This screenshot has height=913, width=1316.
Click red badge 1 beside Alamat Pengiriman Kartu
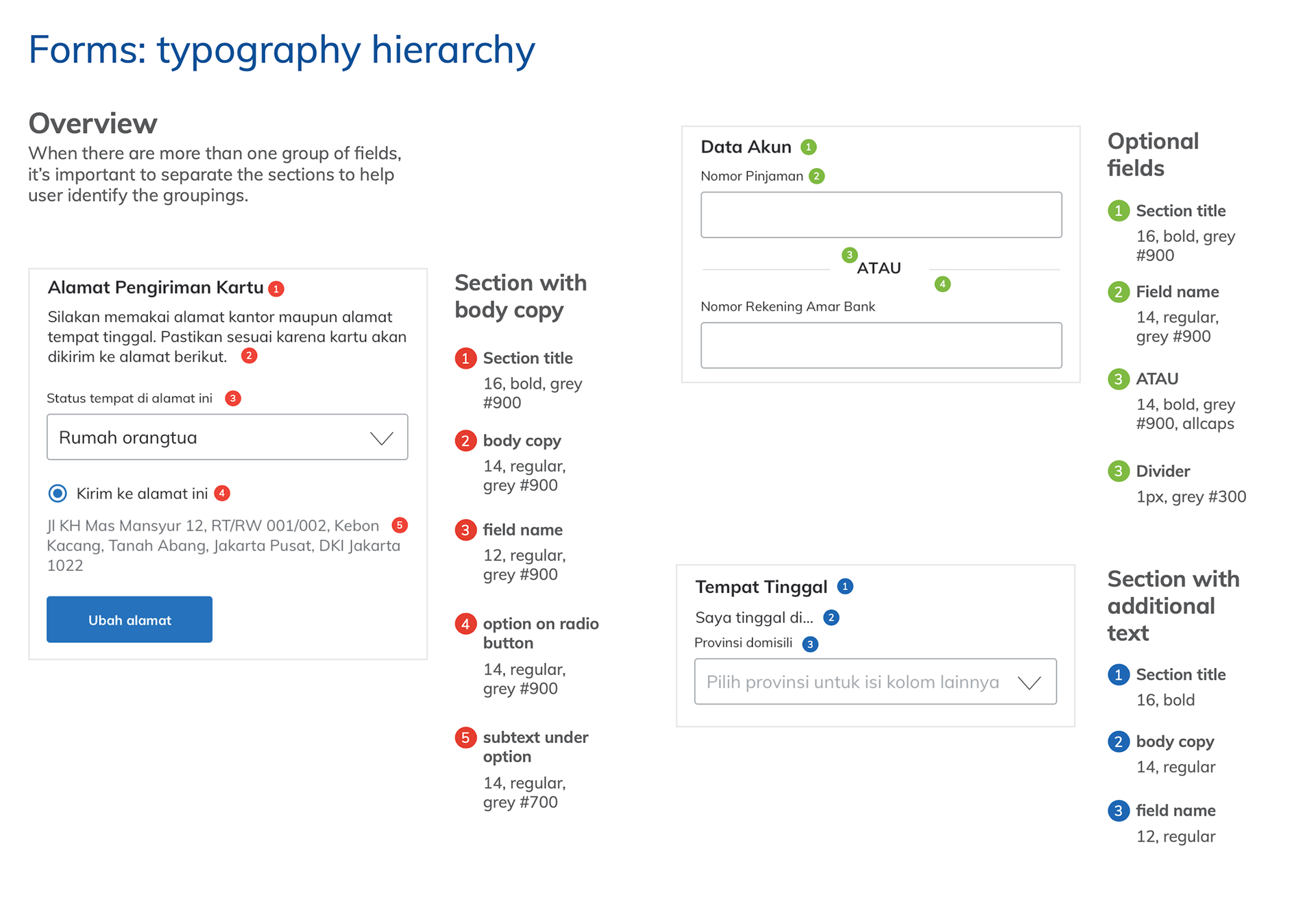[x=276, y=289]
